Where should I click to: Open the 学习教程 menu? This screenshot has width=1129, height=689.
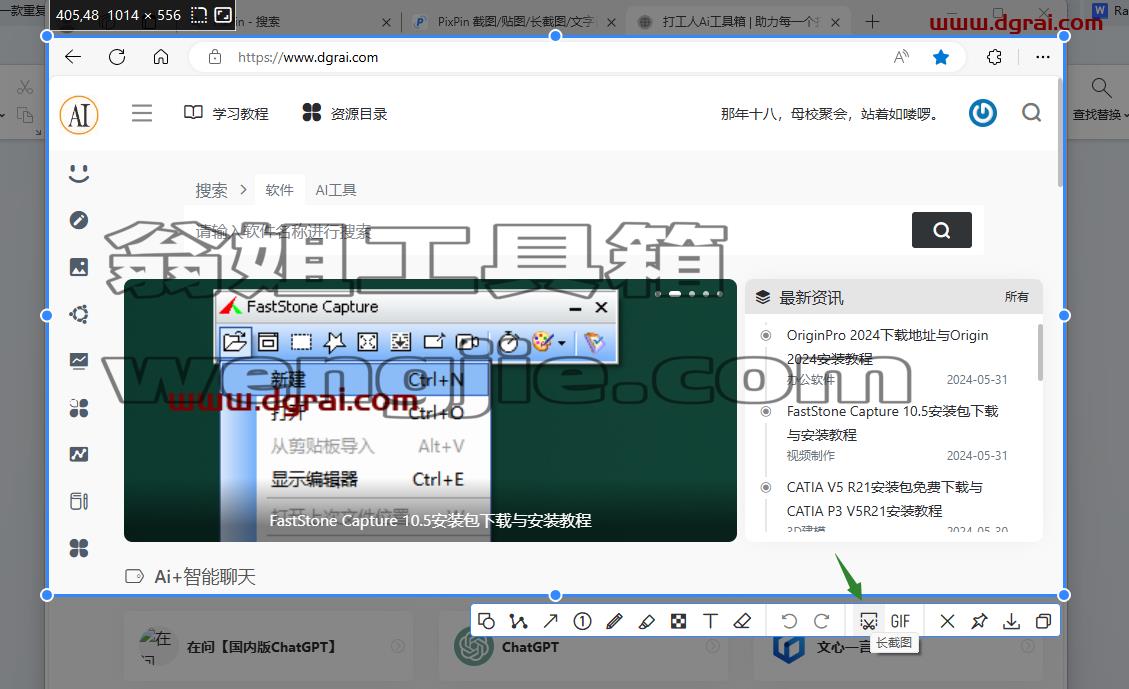point(226,113)
